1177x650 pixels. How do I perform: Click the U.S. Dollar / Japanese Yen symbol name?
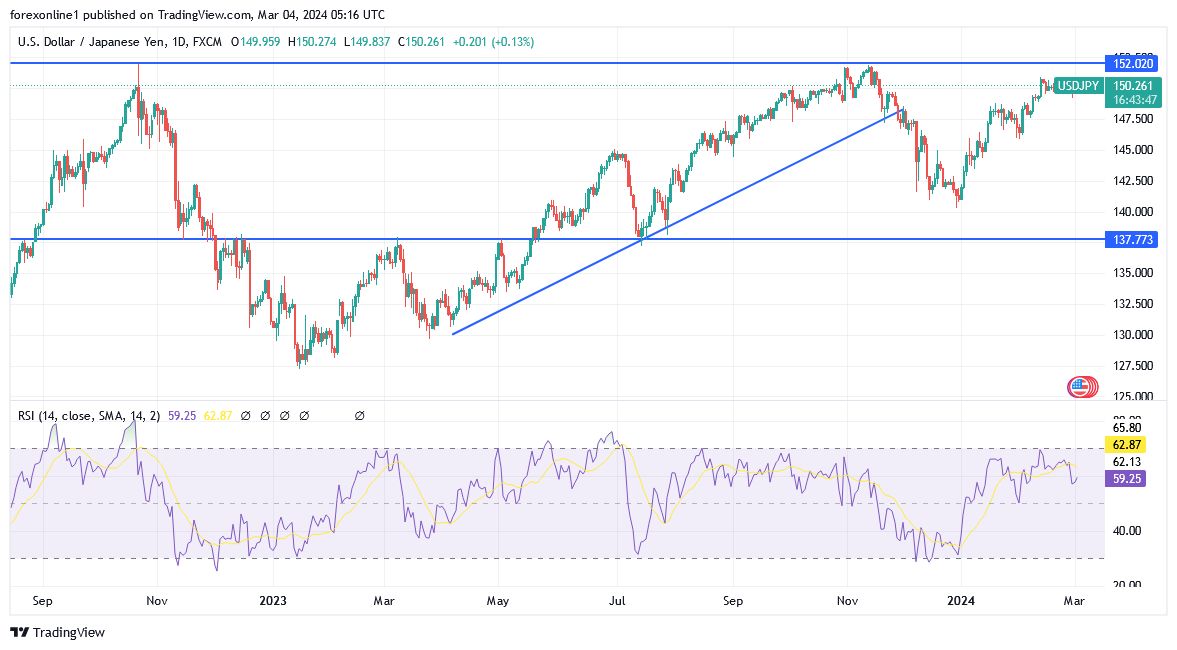90,42
